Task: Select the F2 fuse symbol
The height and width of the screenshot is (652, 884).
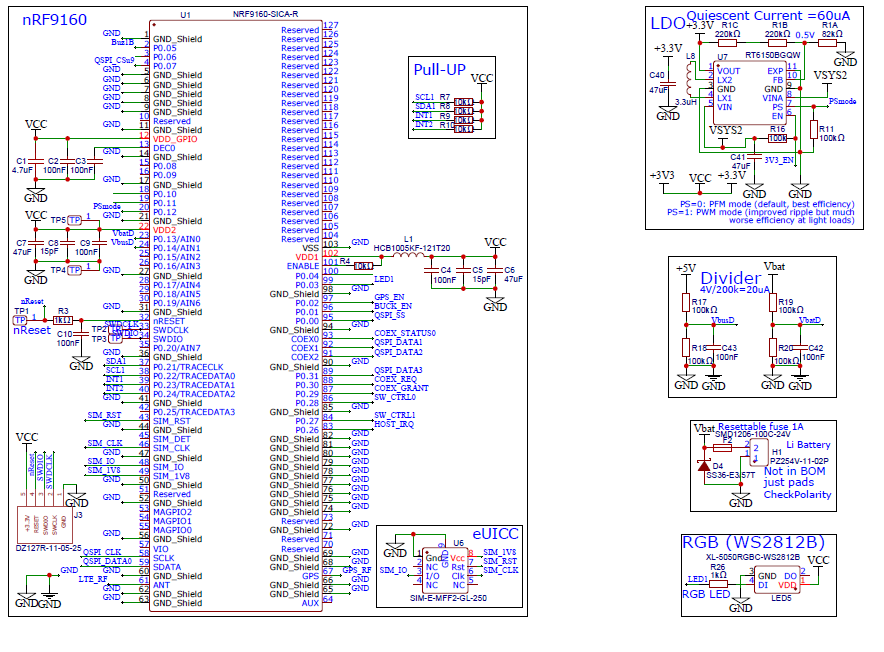Action: pos(722,448)
